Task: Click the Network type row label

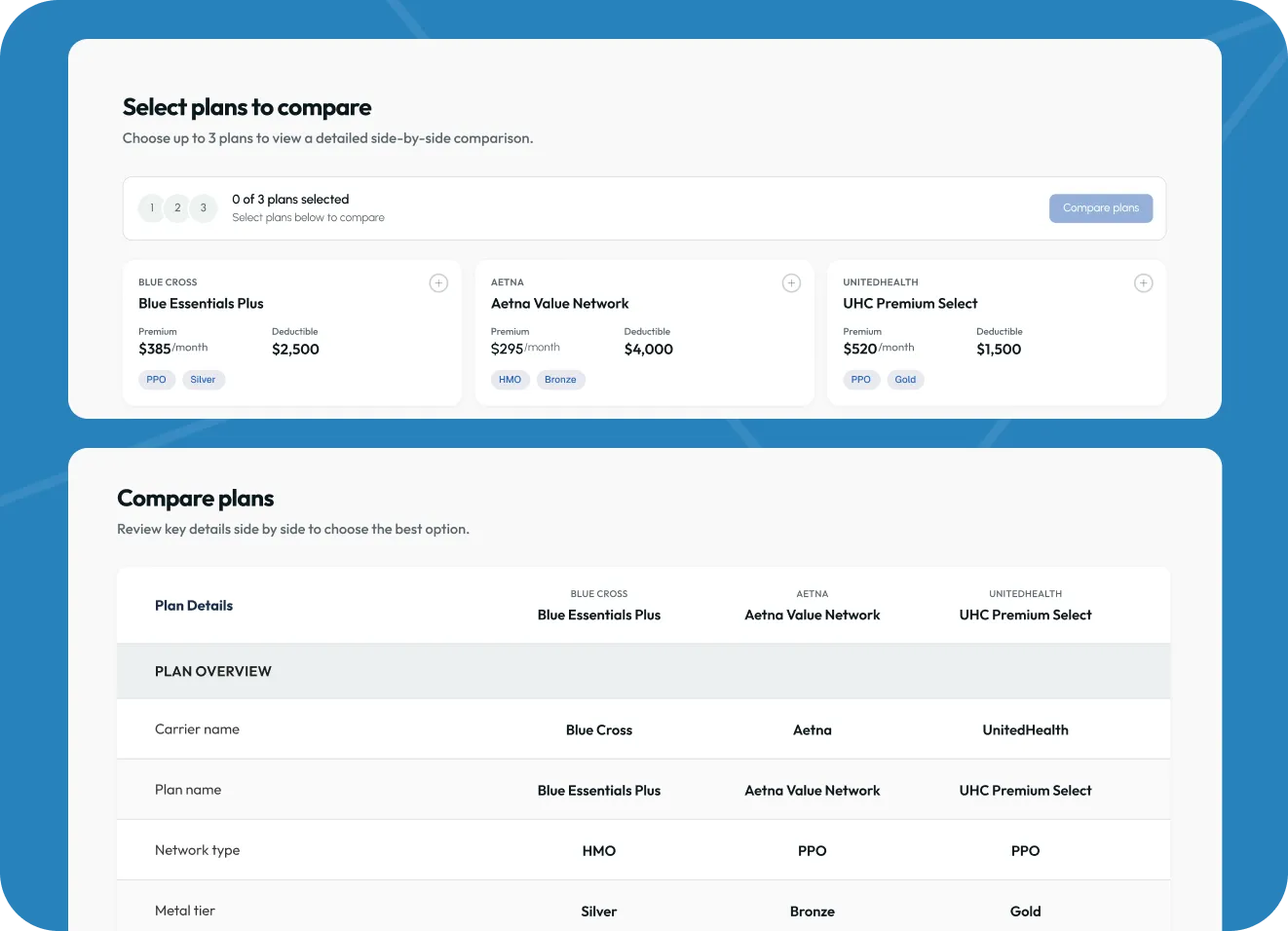Action: [197, 850]
